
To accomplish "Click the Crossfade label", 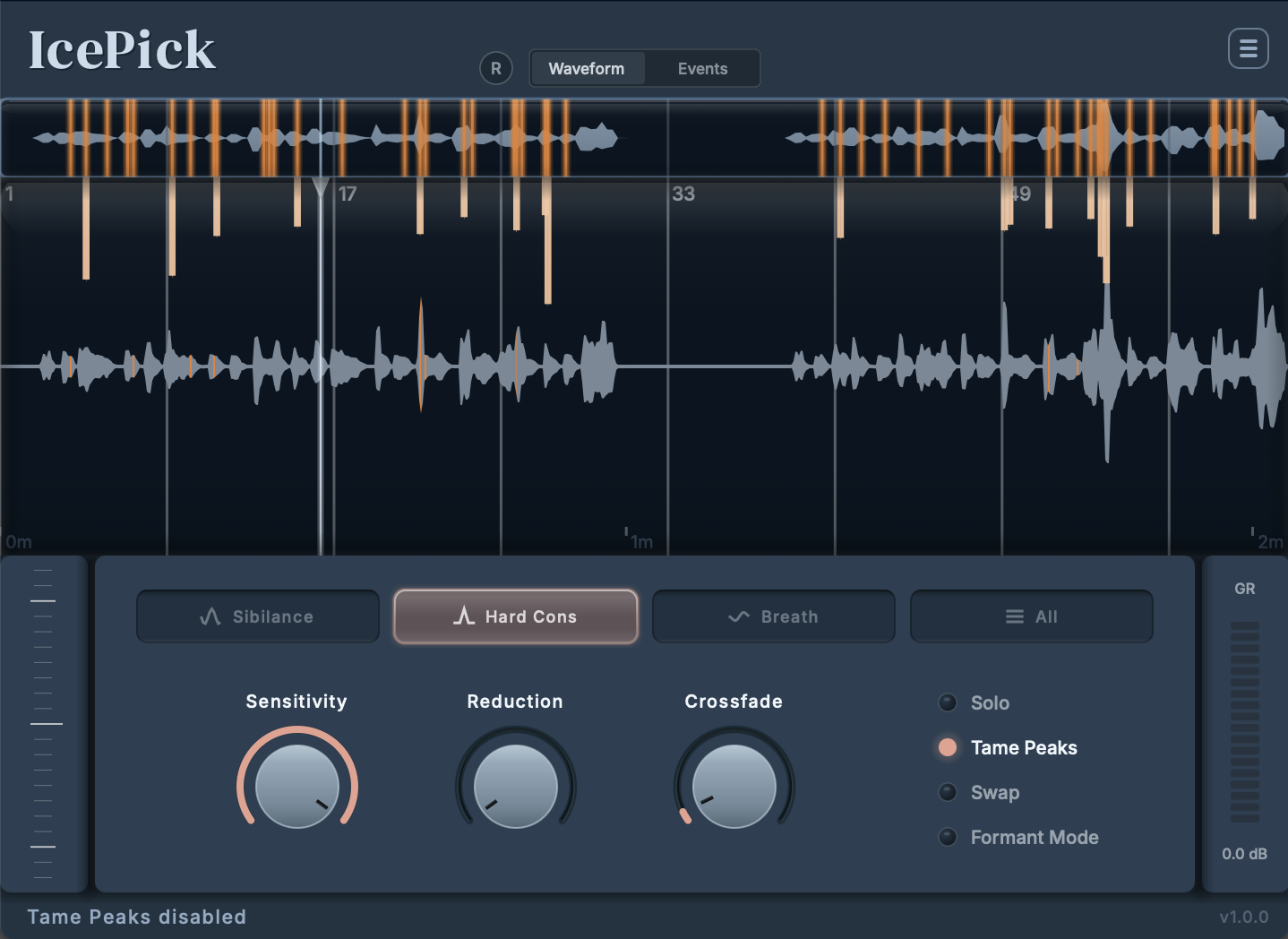I will point(734,702).
